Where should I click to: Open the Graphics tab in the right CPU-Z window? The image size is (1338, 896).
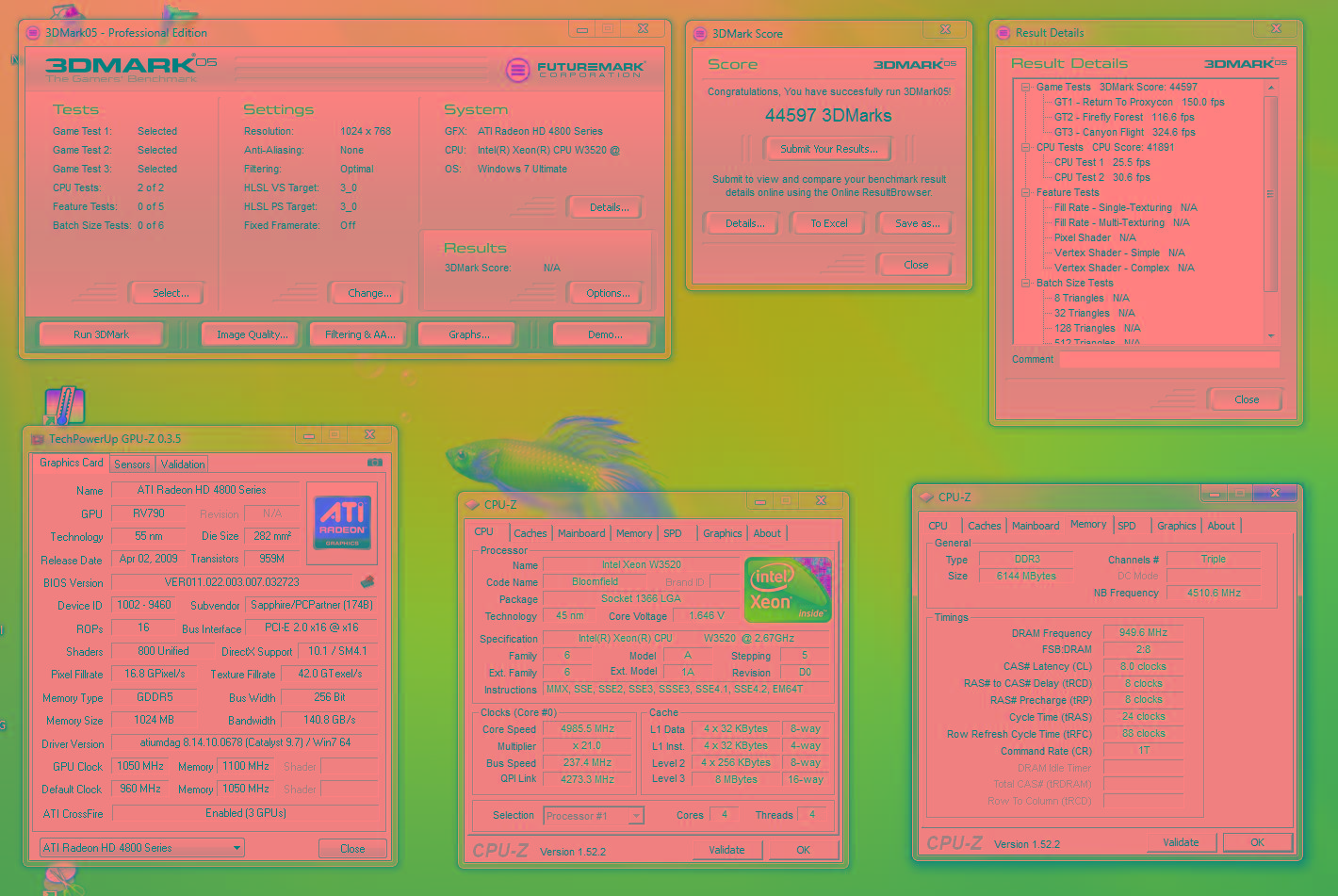pos(1177,526)
